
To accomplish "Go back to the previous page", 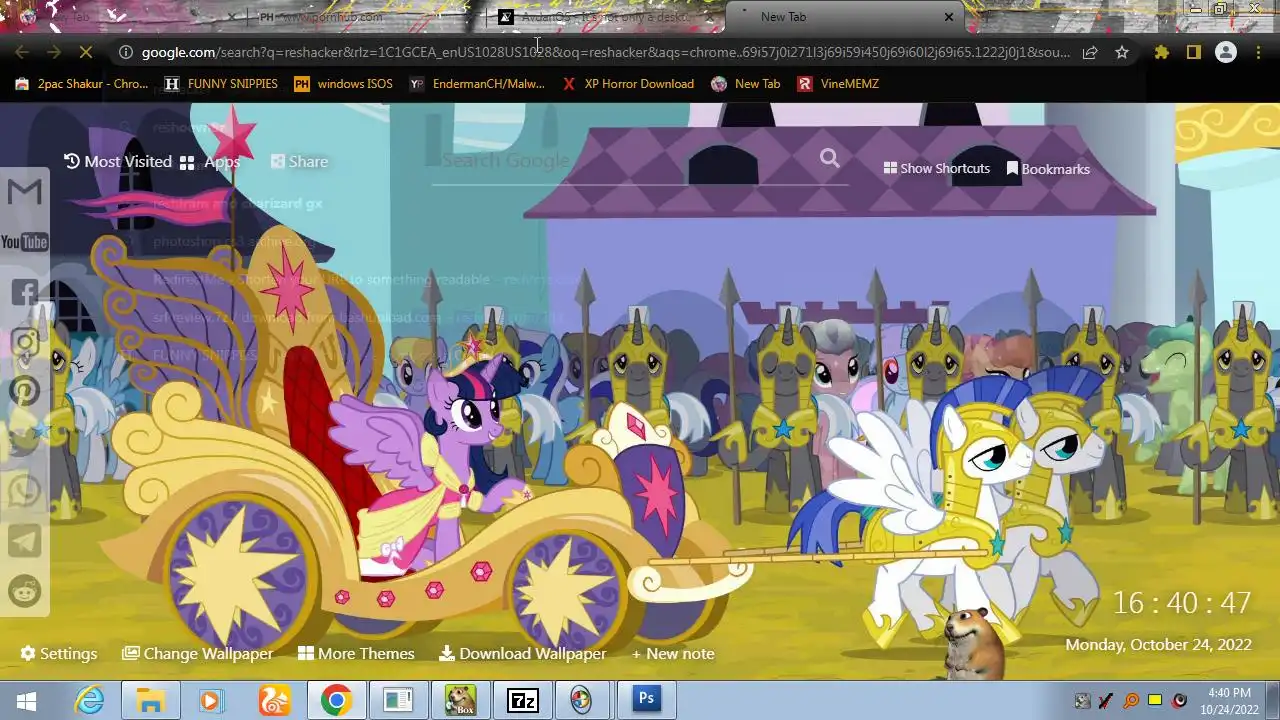I will tap(22, 52).
